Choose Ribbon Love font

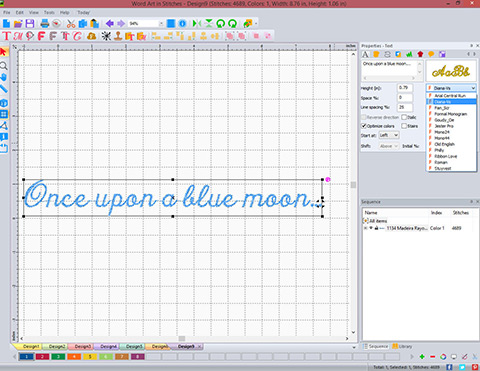click(x=451, y=156)
